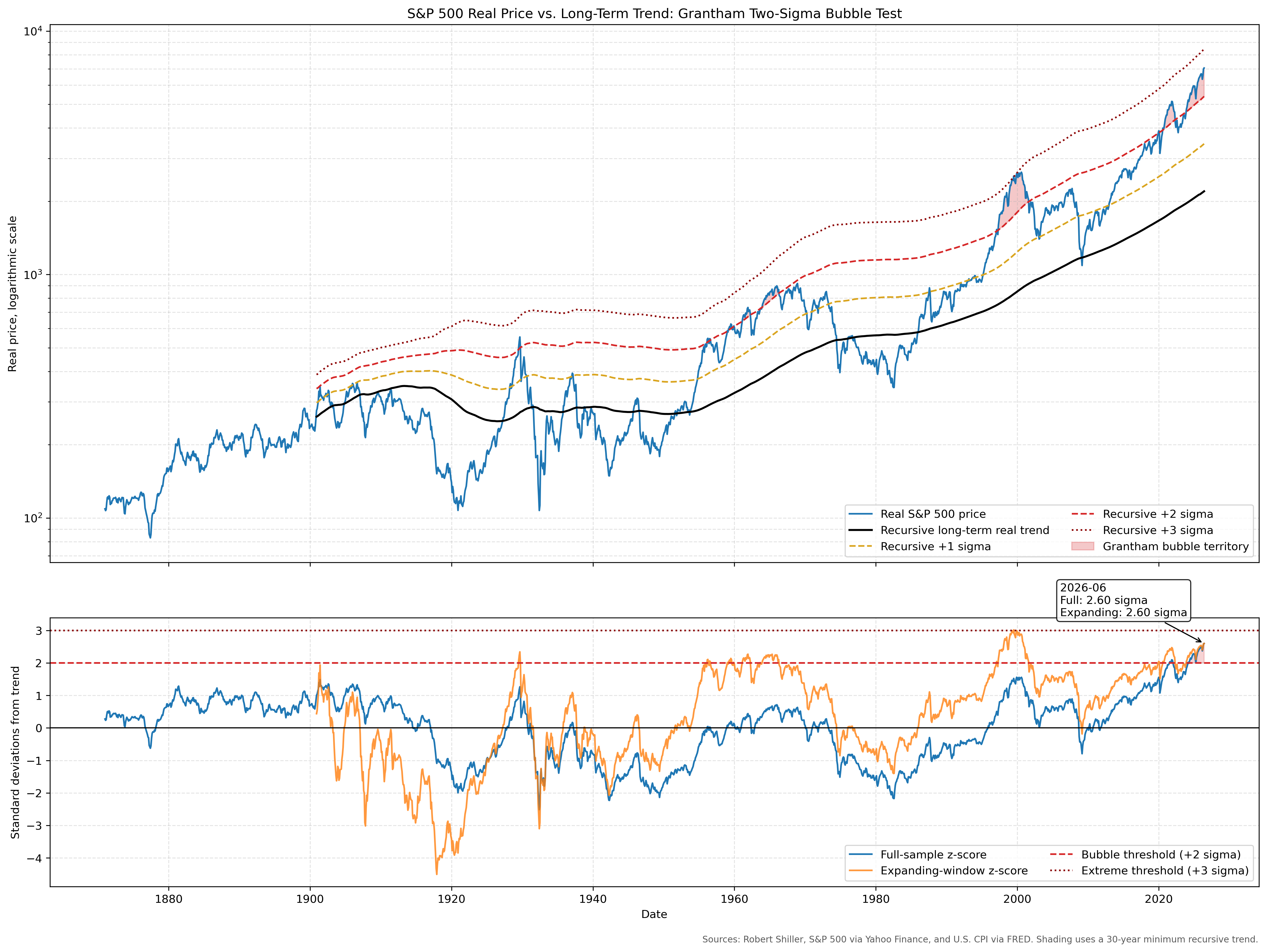Click the sources footnote citing Robert Shiller
Viewport: 1267px width, 952px height.
[980, 940]
